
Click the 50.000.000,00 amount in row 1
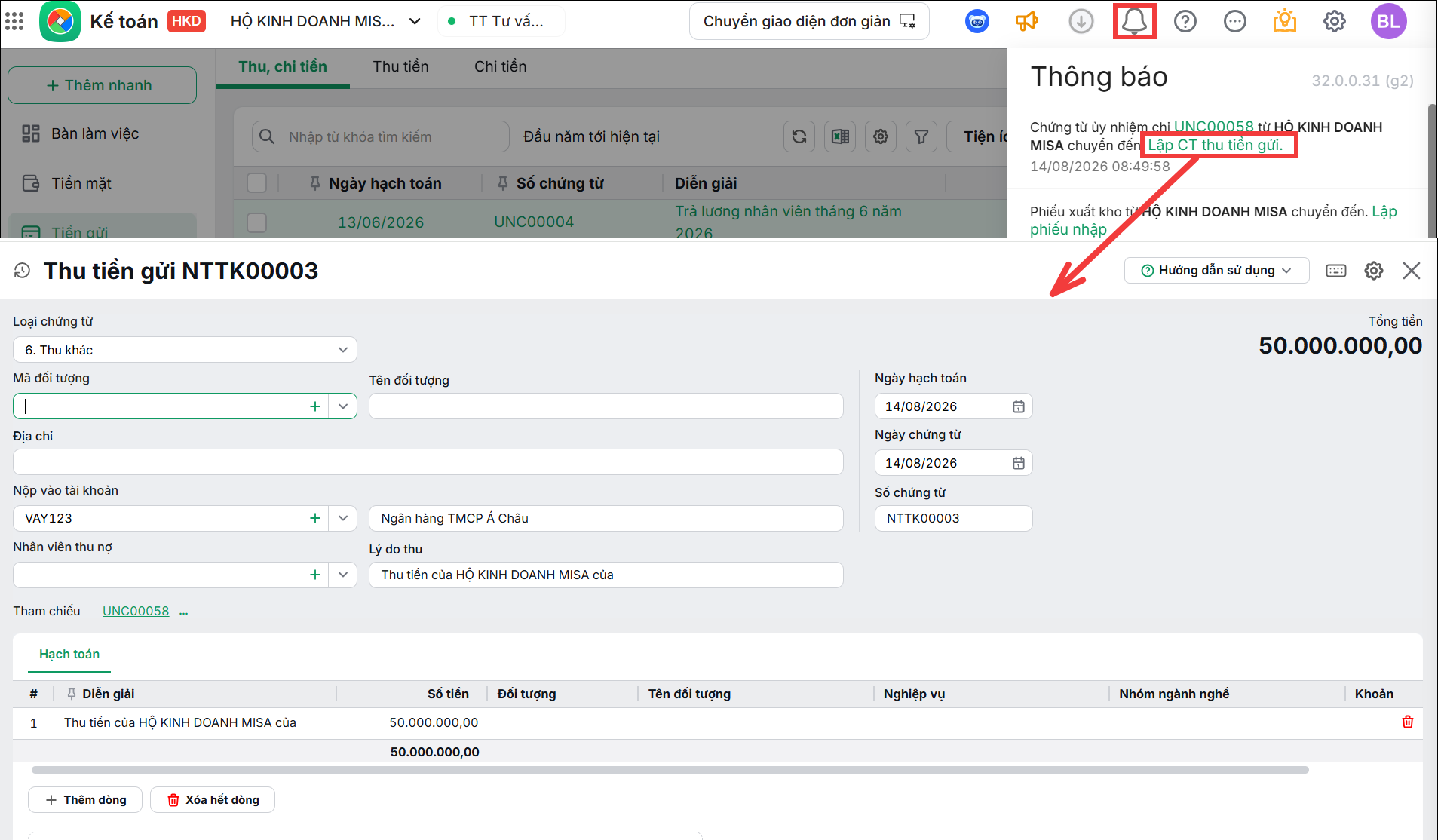click(x=434, y=722)
